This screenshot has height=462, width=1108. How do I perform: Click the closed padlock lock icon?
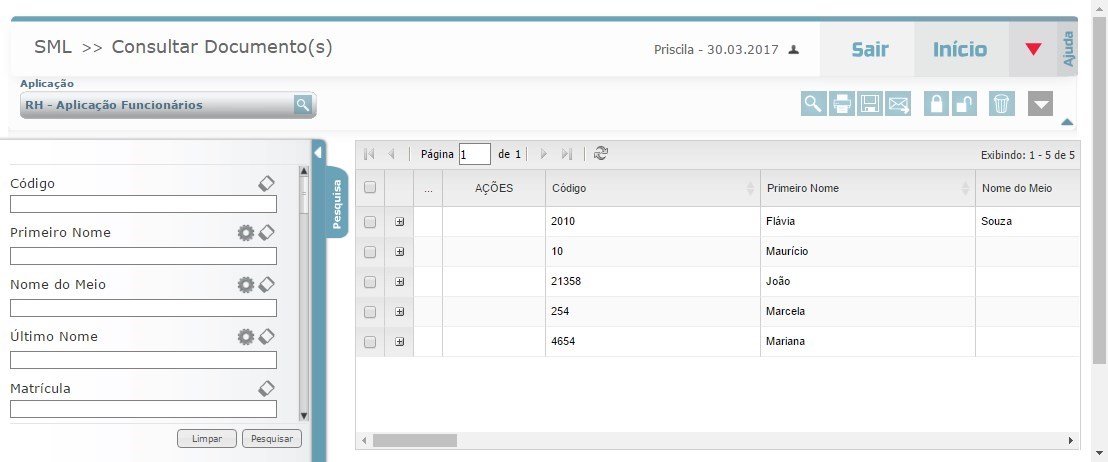936,104
